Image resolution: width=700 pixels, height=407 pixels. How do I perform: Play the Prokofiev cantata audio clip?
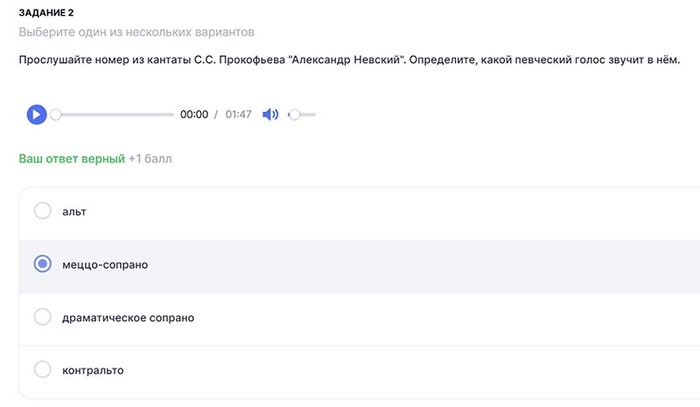(36, 114)
